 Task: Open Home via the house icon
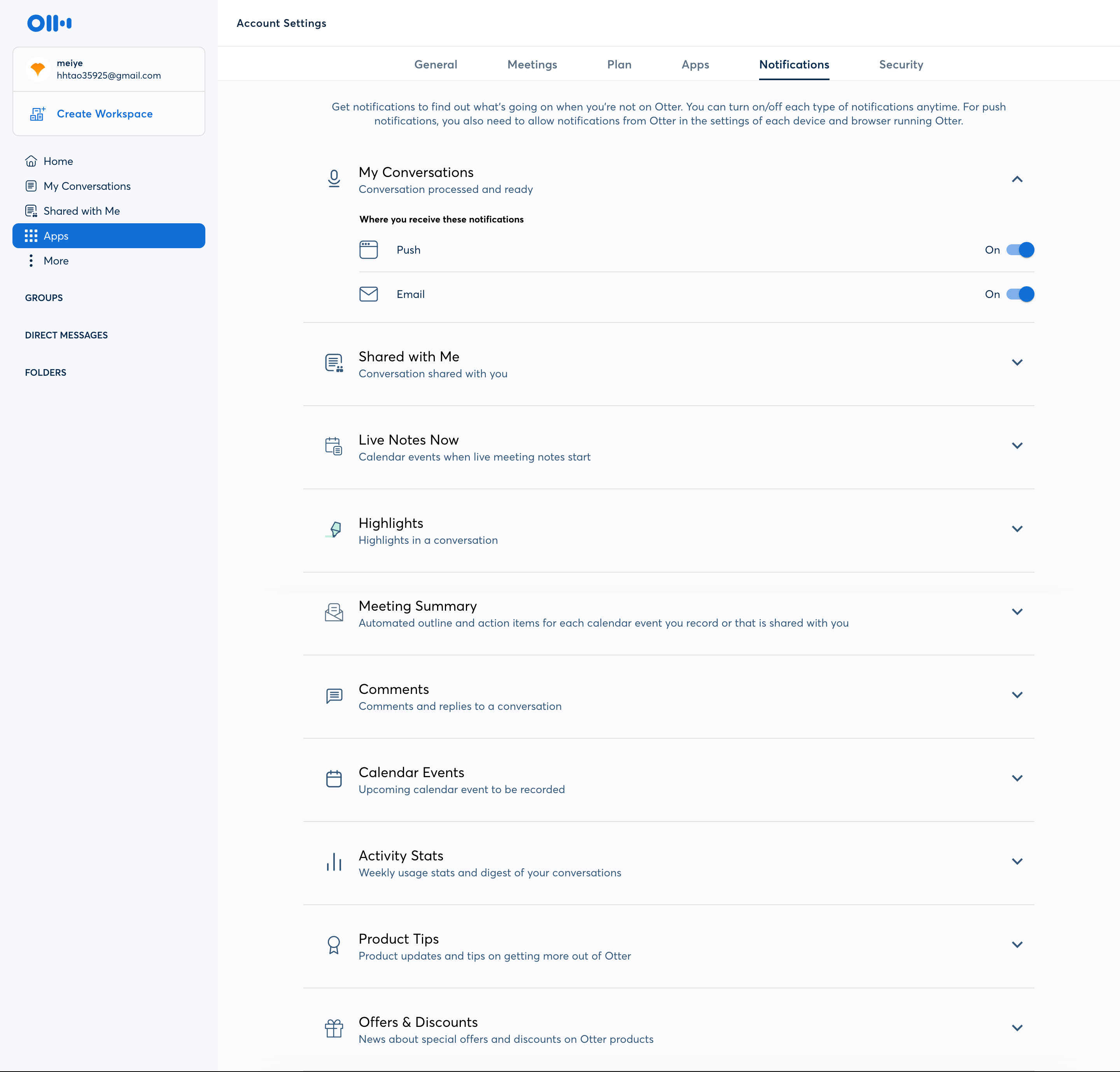[31, 161]
